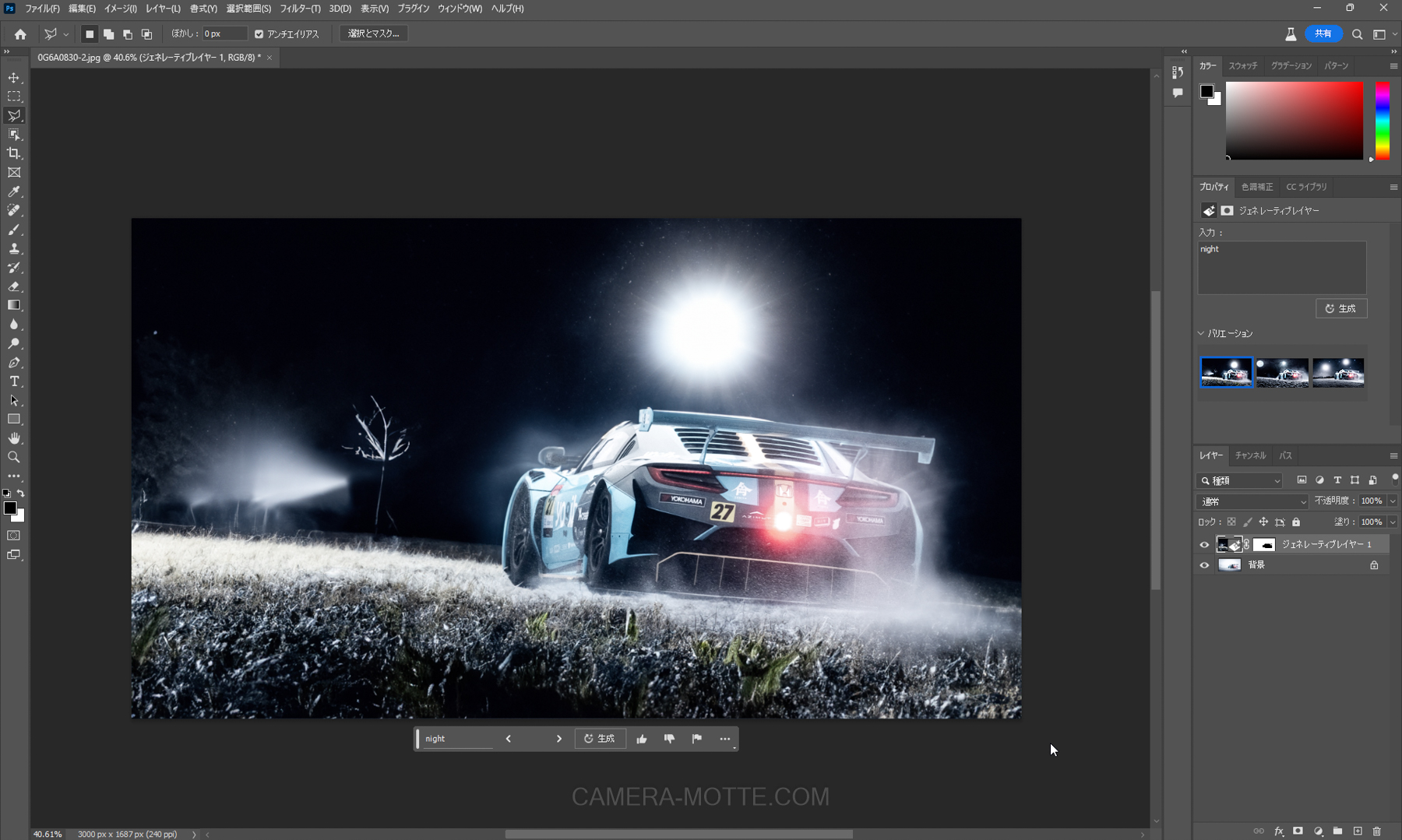The image size is (1402, 840).
Task: Select the Move tool
Action: pos(14,78)
